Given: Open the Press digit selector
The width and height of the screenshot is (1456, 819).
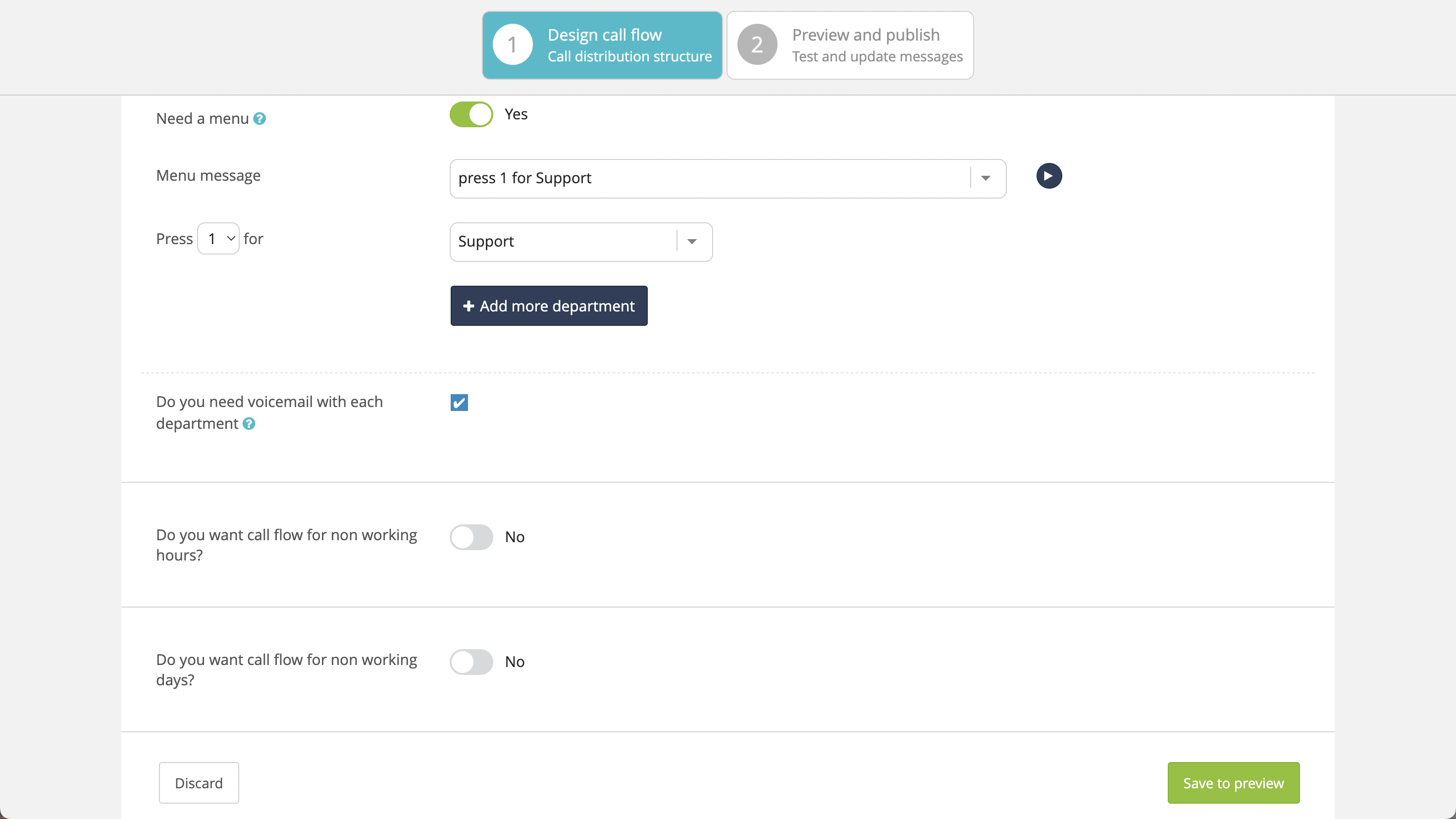Looking at the screenshot, I should pos(218,239).
